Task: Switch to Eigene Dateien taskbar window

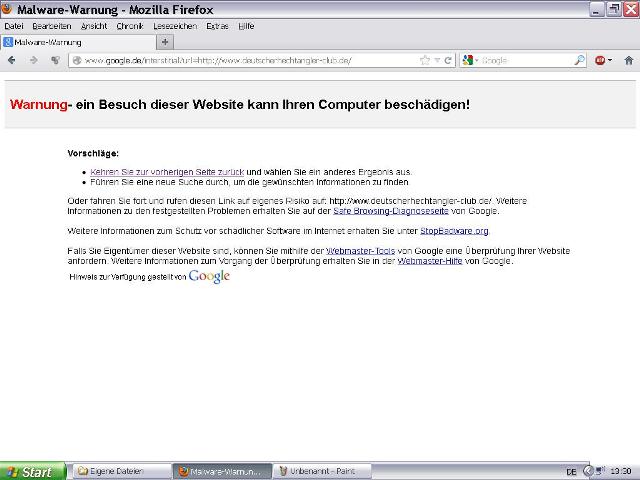Action: [121, 471]
